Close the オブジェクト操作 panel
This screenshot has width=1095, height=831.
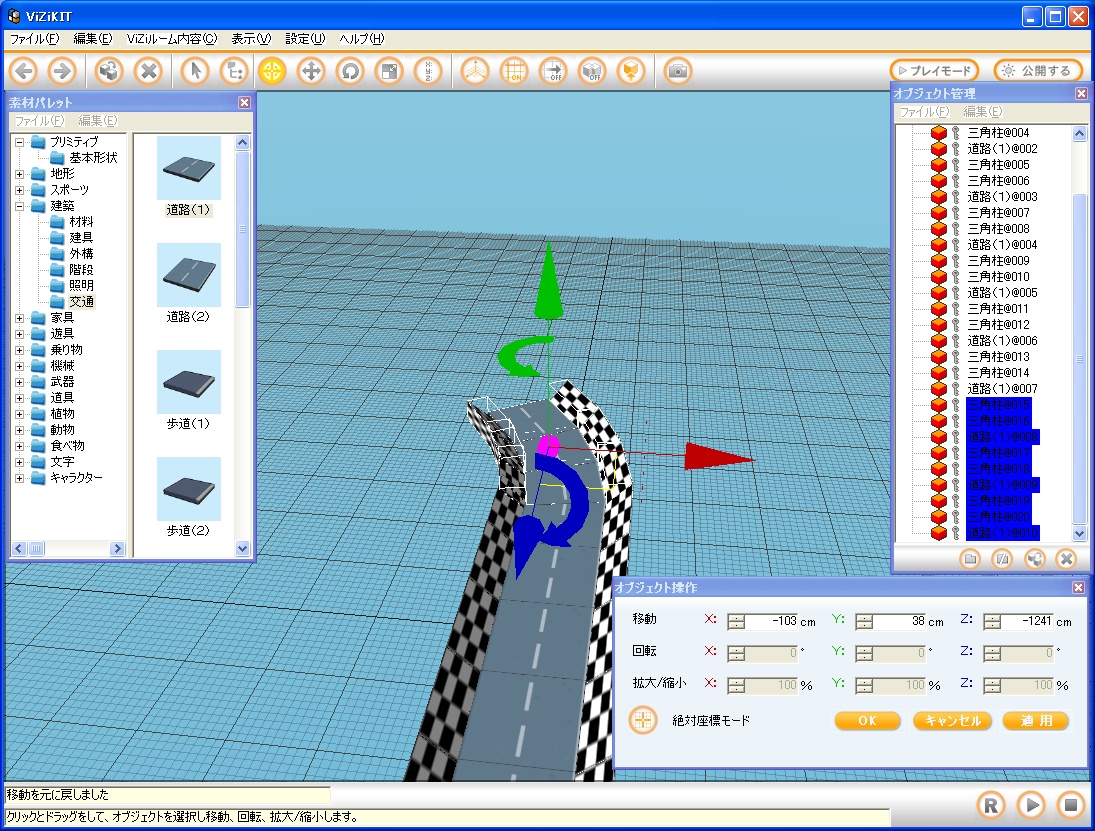[x=1079, y=588]
